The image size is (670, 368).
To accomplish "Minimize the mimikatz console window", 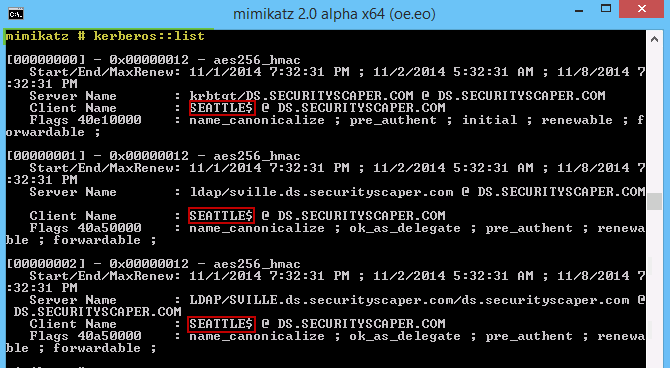I will (579, 9).
